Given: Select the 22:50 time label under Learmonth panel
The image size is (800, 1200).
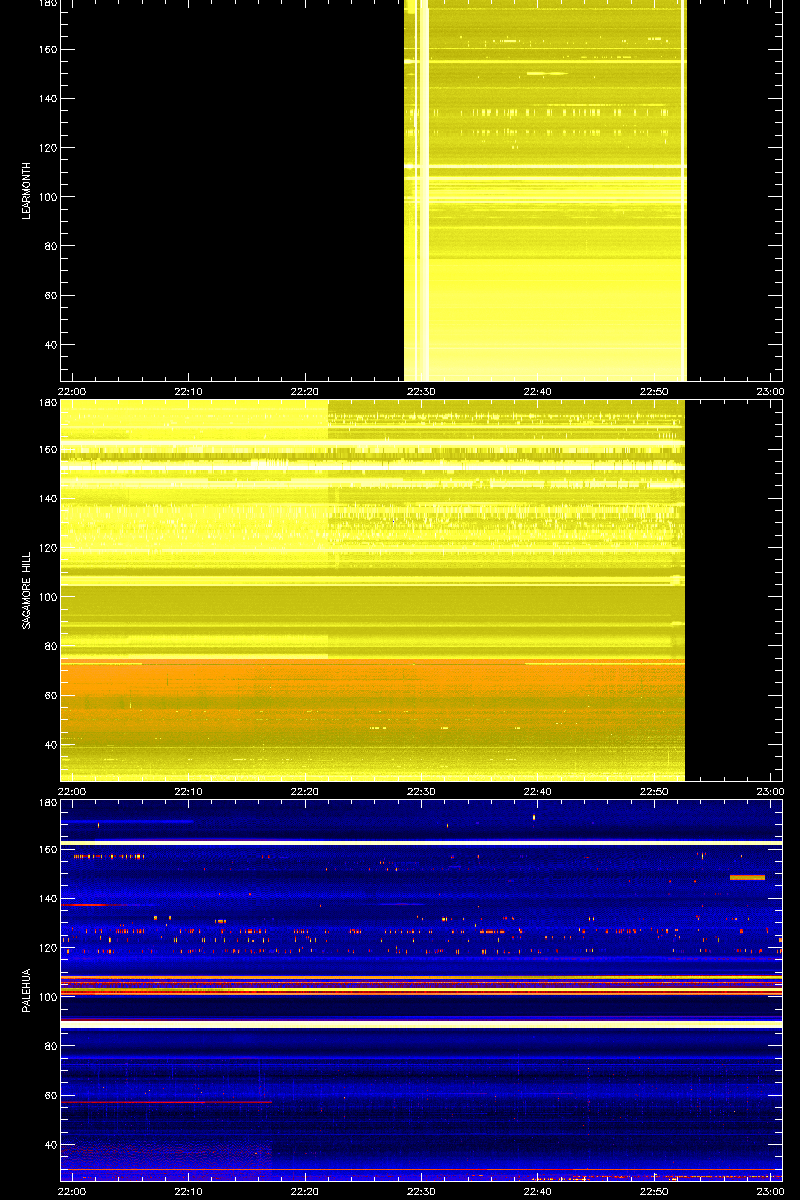Looking at the screenshot, I should coord(655,392).
